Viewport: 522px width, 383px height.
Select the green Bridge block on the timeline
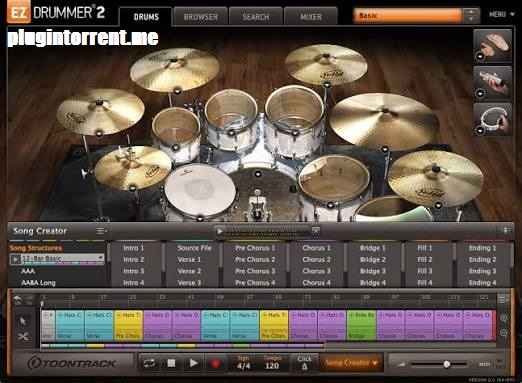point(362,325)
